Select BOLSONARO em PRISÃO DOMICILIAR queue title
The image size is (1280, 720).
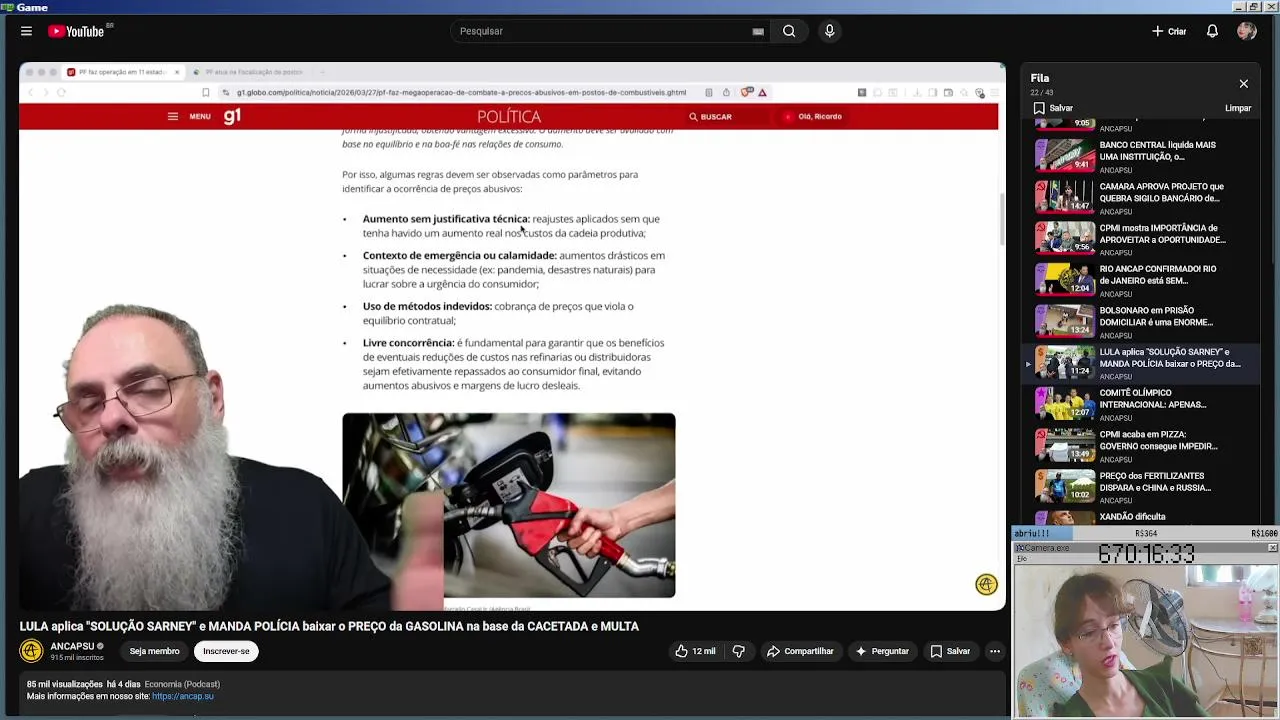[1156, 316]
